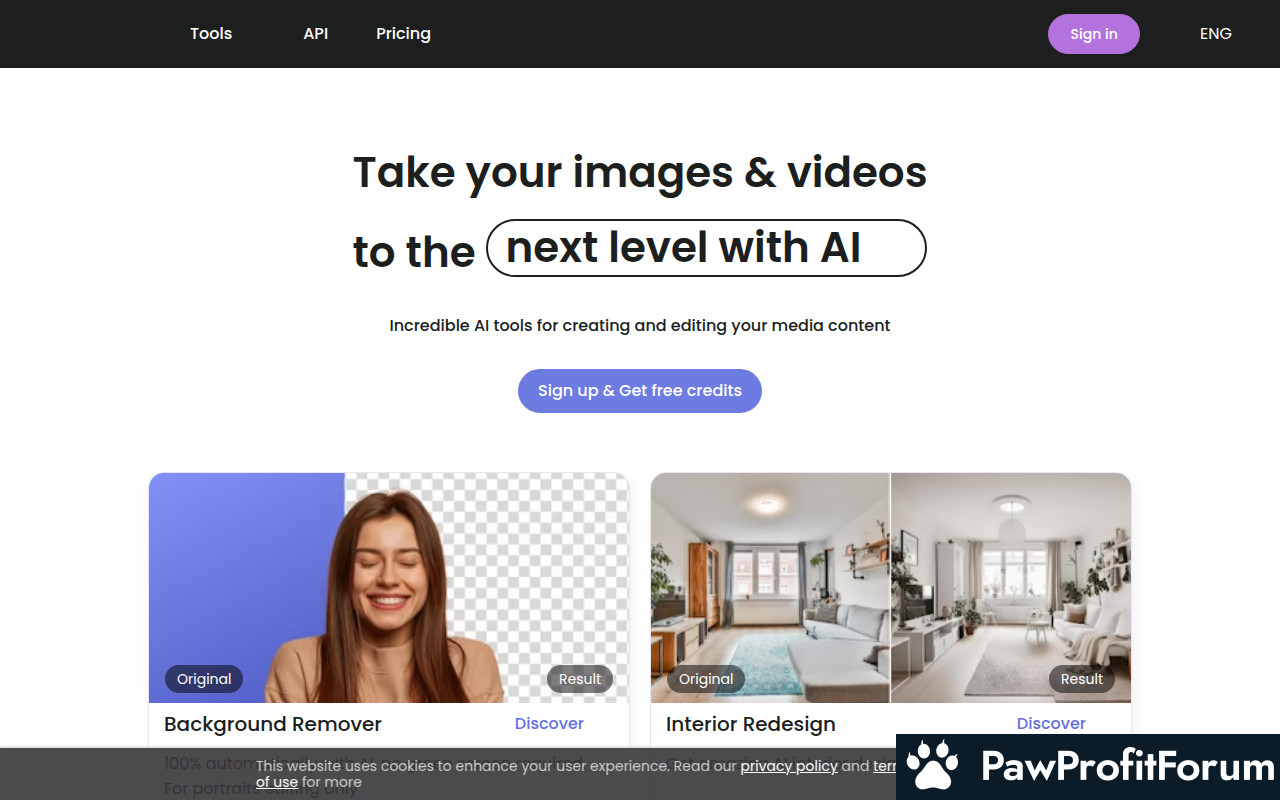Open the Background Remover preview image
Image resolution: width=1280 pixels, height=800 pixels.
[x=389, y=588]
